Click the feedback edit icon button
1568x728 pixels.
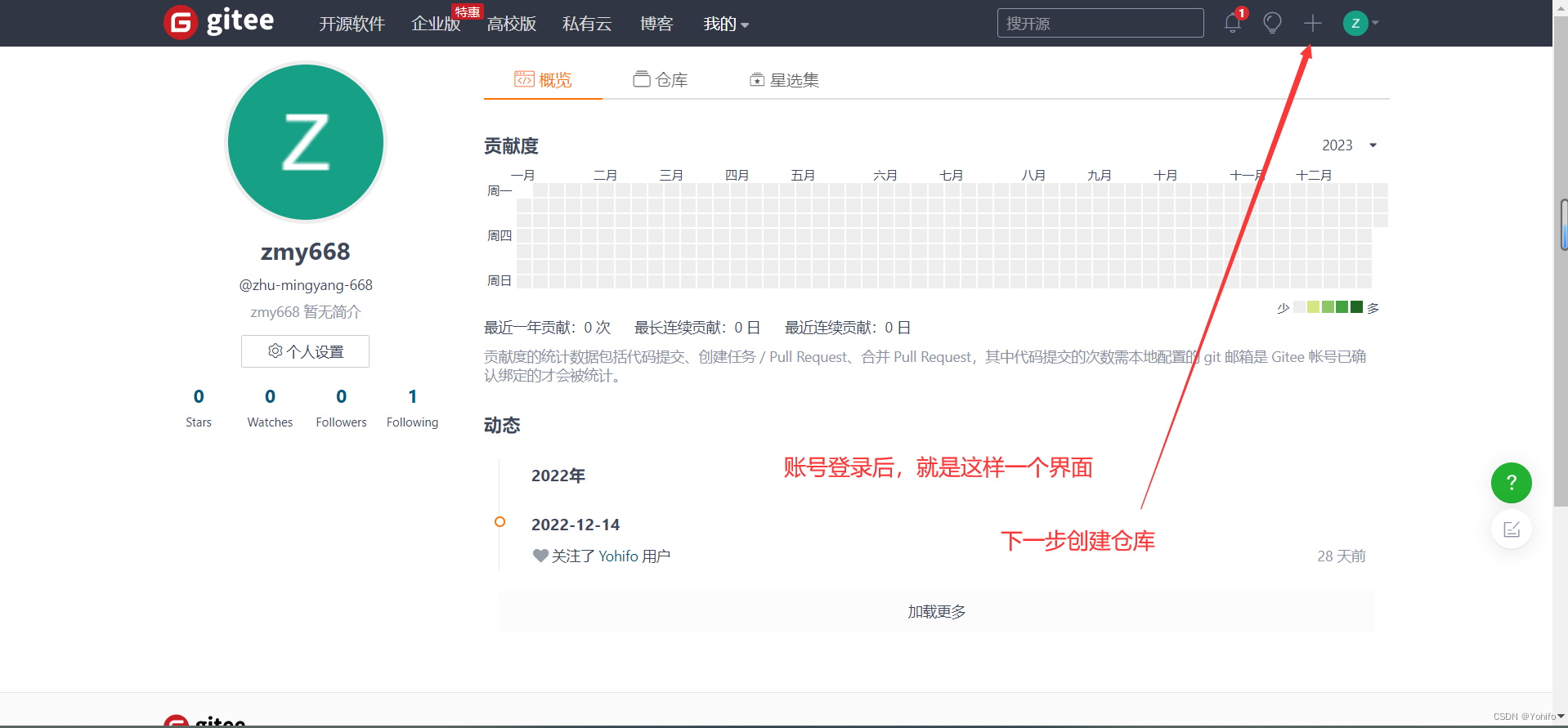(x=1511, y=529)
